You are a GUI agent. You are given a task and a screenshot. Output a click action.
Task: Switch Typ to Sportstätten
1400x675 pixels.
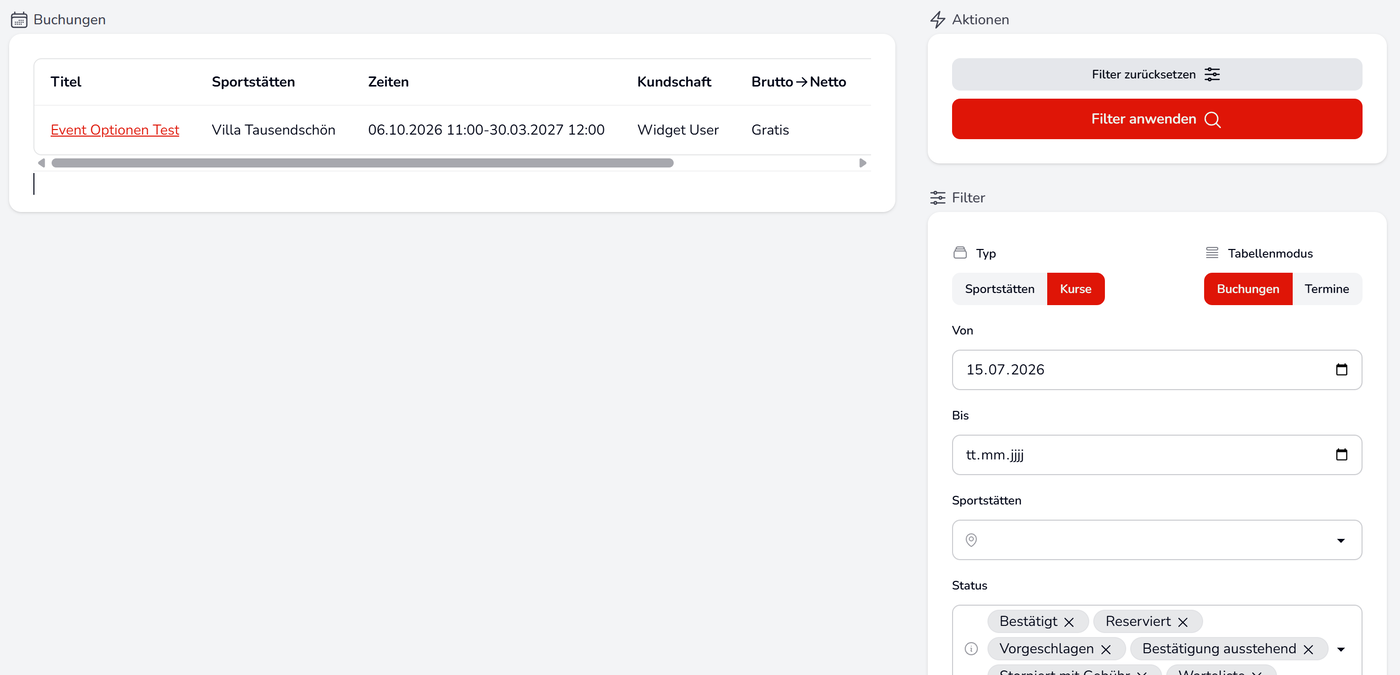pos(999,289)
